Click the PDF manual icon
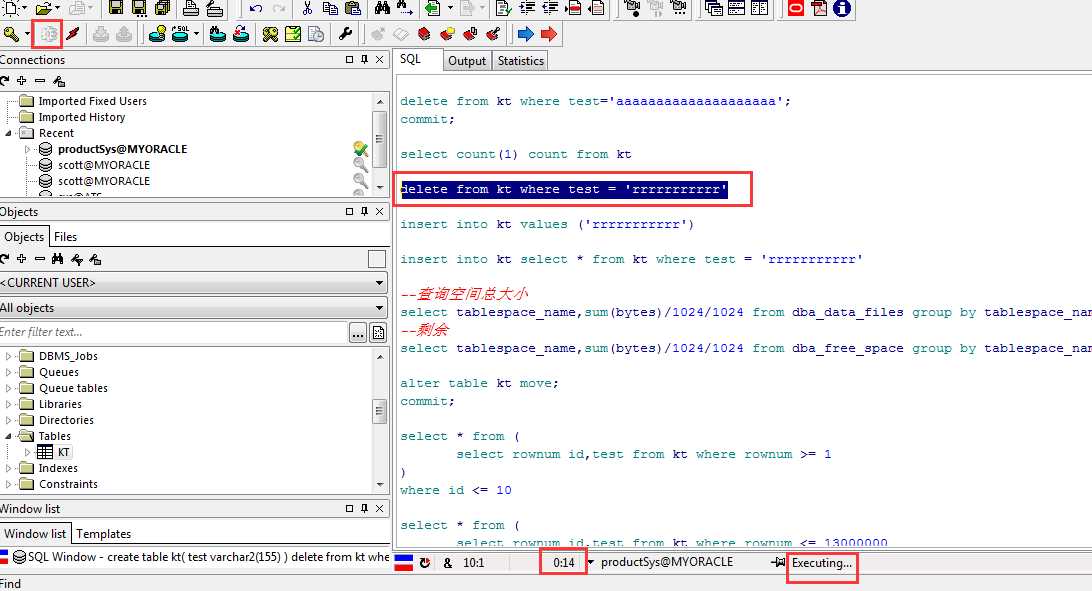The width and height of the screenshot is (1092, 591). point(819,8)
